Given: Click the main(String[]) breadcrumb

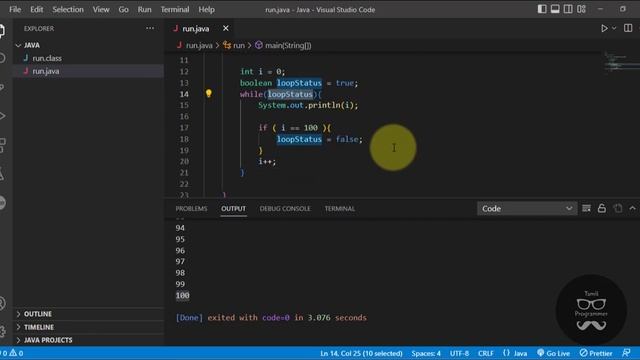Looking at the screenshot, I should 288,45.
